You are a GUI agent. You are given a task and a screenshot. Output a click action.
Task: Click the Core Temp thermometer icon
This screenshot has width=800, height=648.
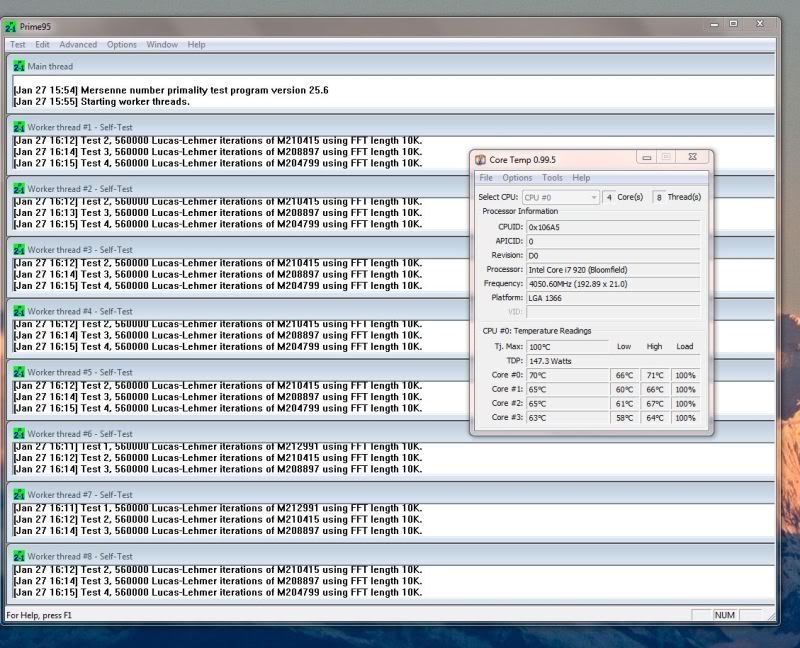pos(480,159)
